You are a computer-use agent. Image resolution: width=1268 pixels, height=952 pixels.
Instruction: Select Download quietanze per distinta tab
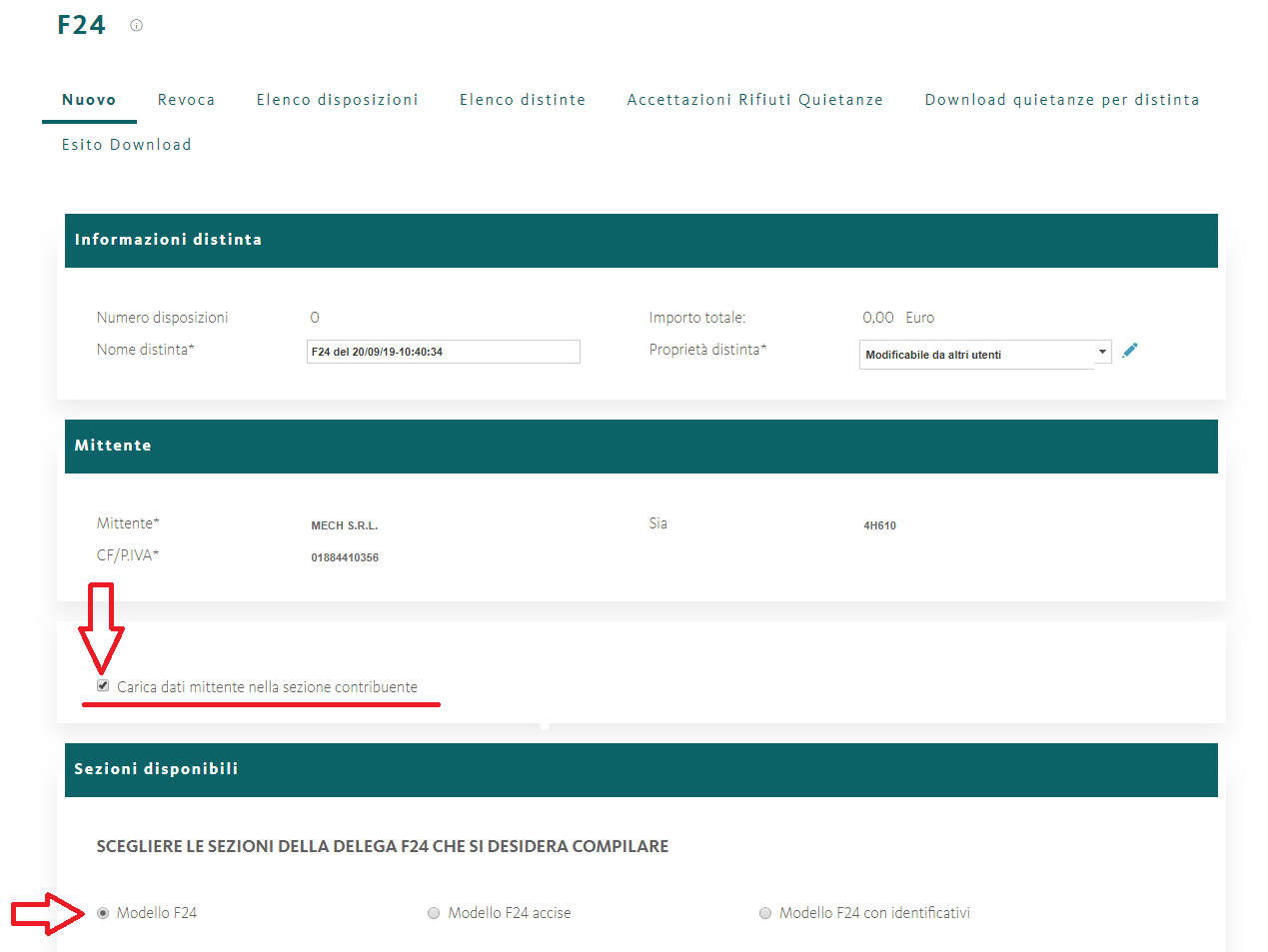[x=1061, y=100]
